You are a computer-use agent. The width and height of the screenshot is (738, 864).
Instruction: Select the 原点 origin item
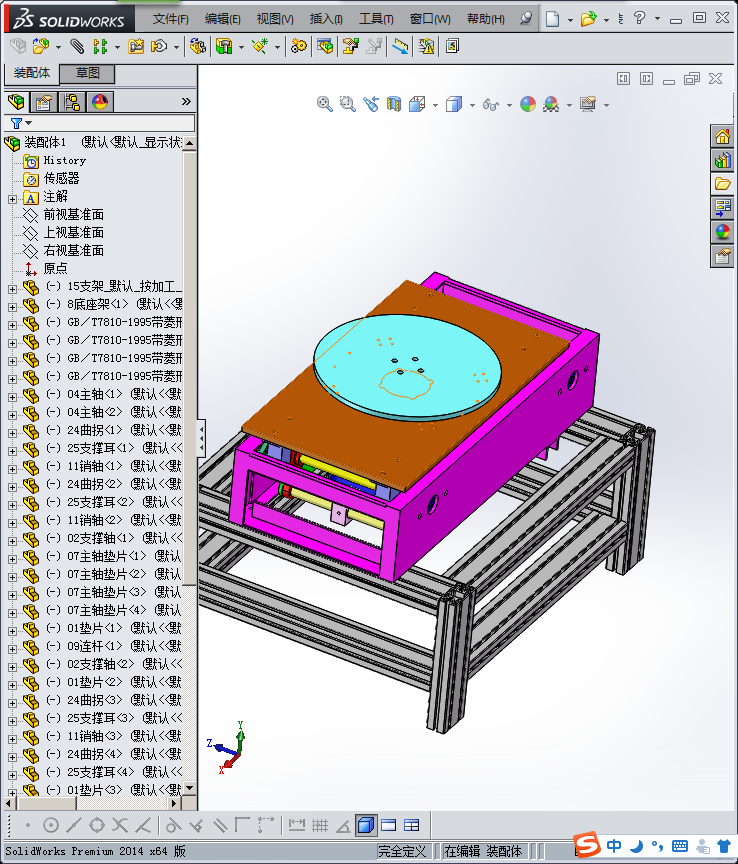point(56,268)
